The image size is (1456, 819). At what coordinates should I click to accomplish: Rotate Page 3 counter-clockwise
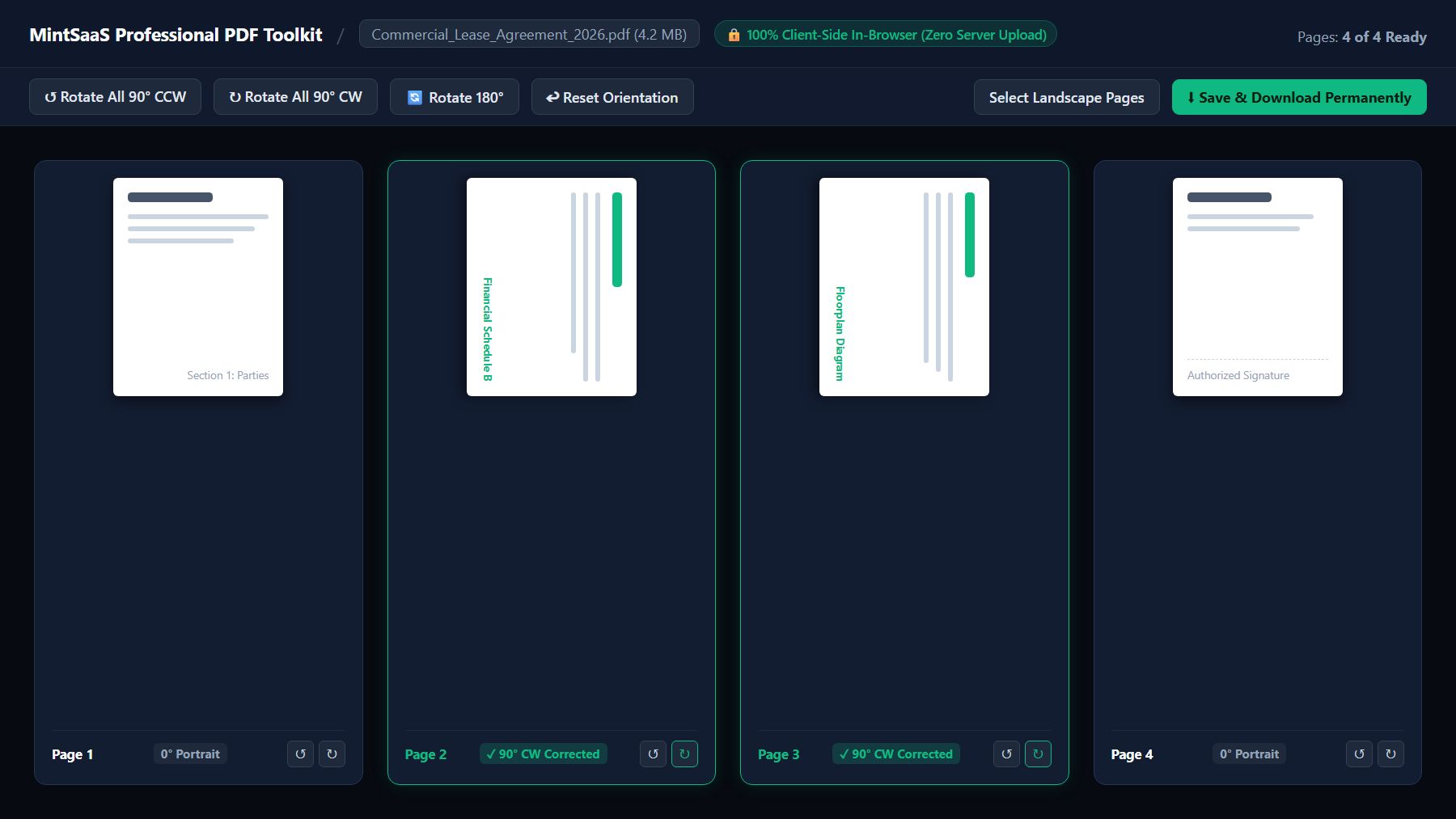pyautogui.click(x=1006, y=754)
